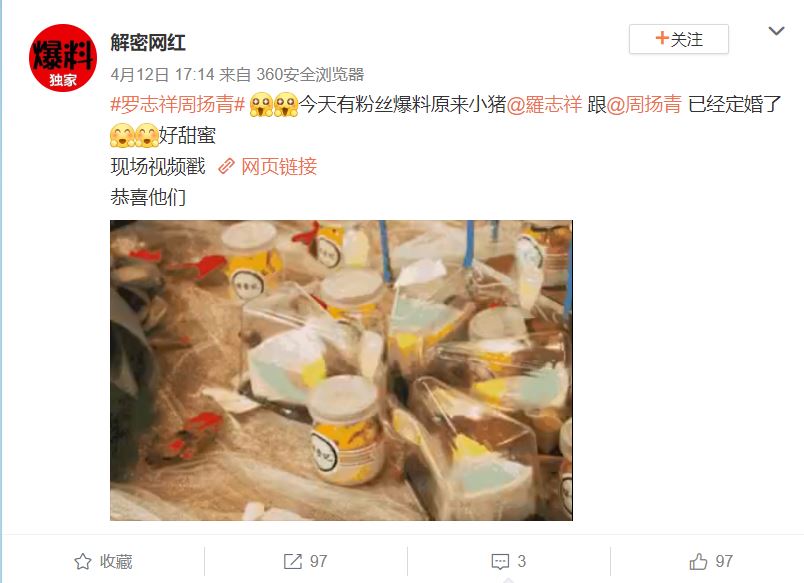Open the 解密网红 profile name
This screenshot has width=804, height=583.
[x=148, y=43]
